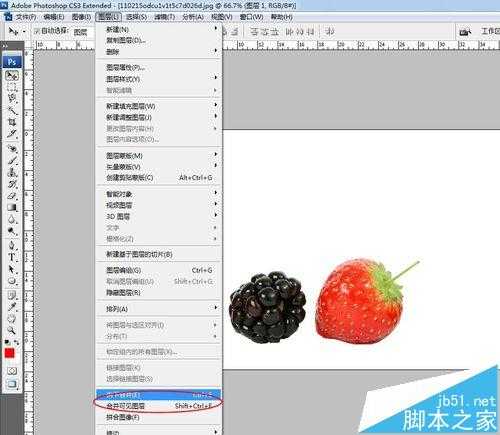500x435 pixels.
Task: Select the Type tool (T)
Action: coord(12,257)
